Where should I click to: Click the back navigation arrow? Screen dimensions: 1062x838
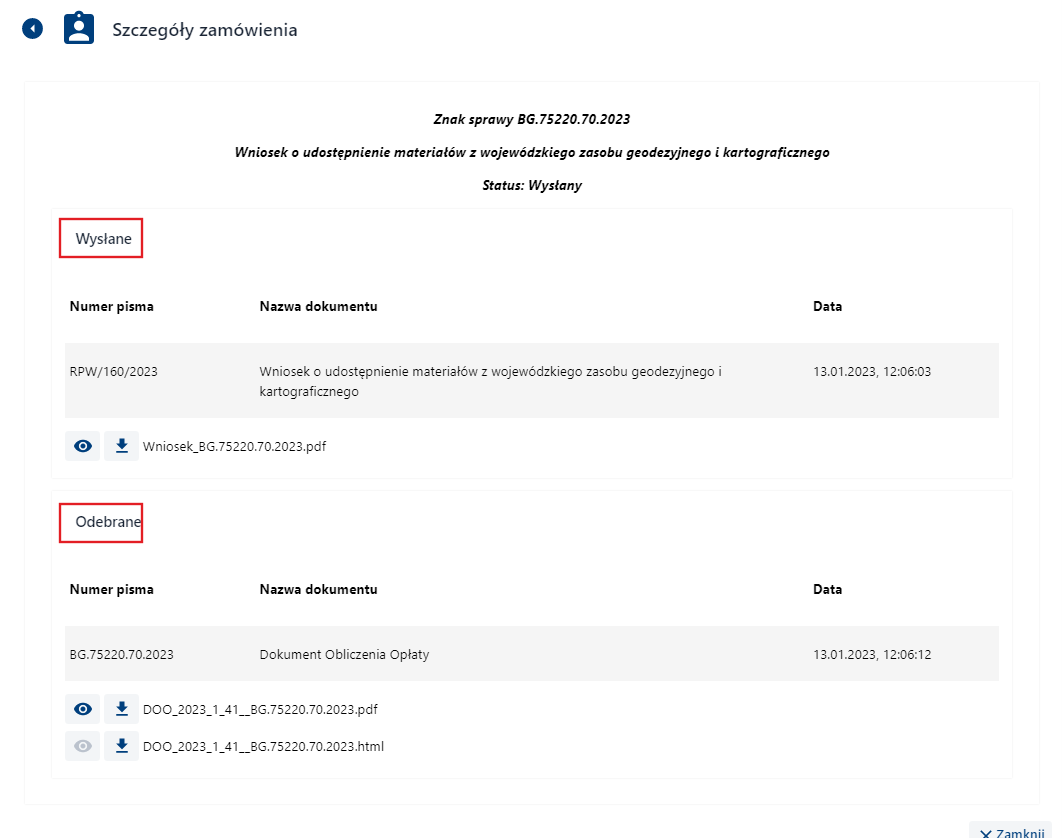click(x=32, y=27)
